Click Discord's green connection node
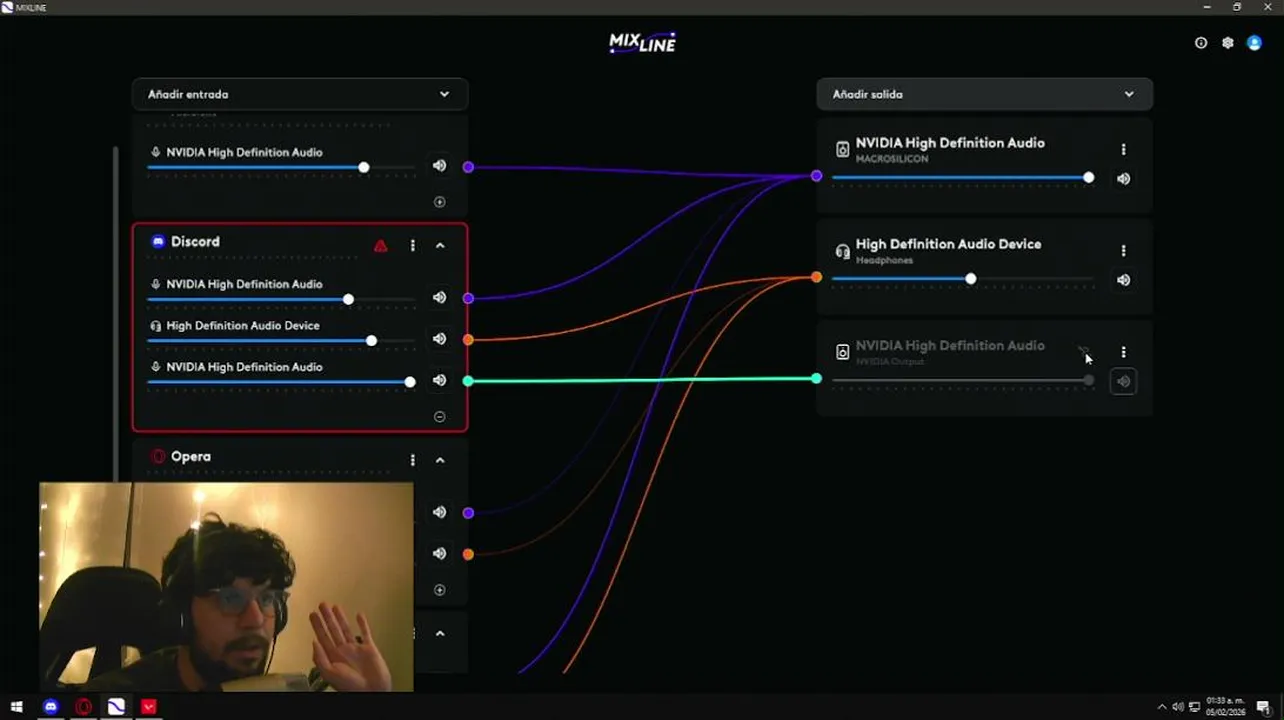Viewport: 1284px width, 720px height. coord(468,381)
